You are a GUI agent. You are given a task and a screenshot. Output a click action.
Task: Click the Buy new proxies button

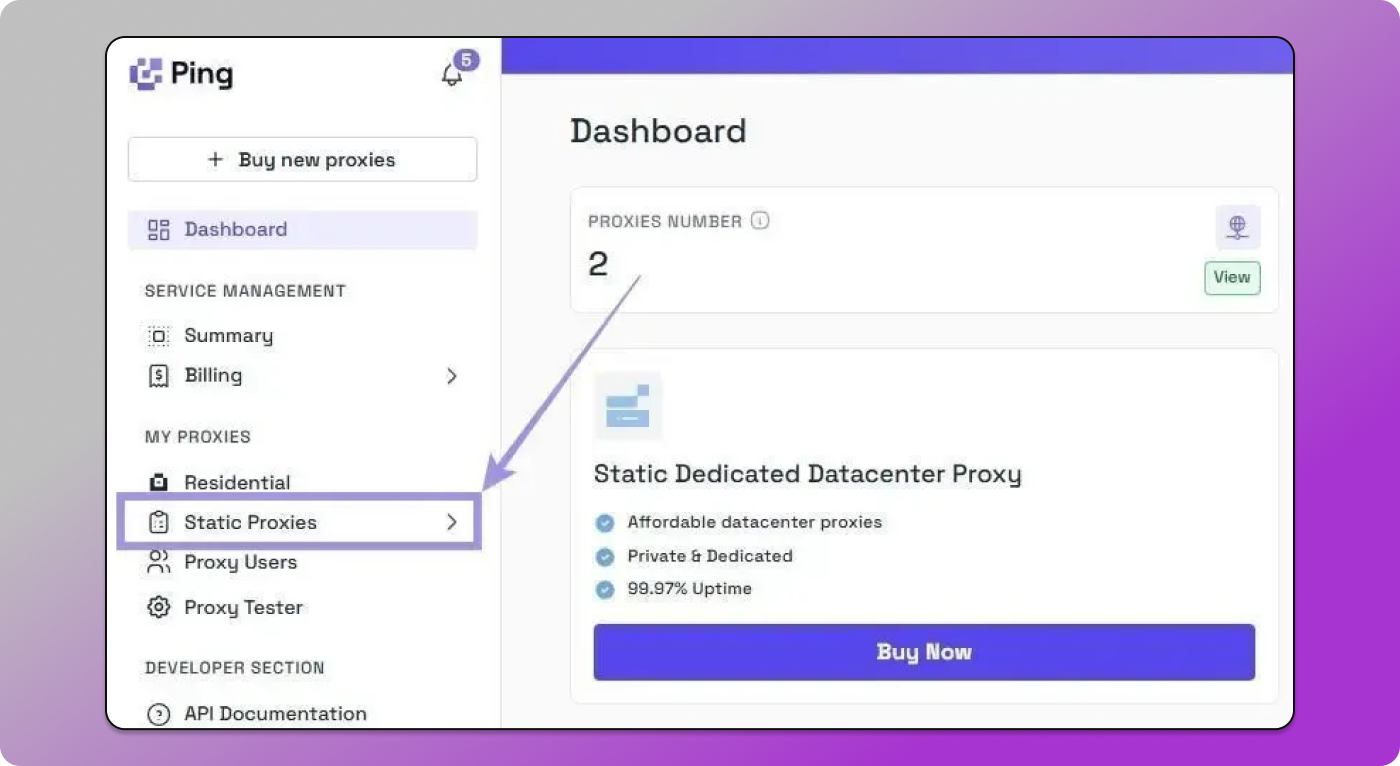point(302,159)
